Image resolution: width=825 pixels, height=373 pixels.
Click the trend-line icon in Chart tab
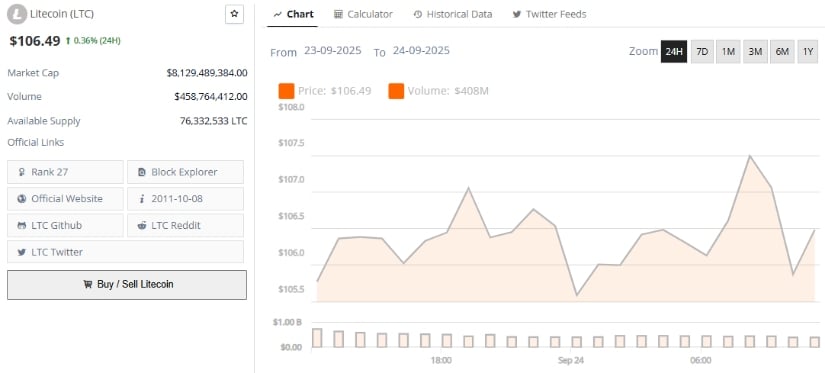277,14
